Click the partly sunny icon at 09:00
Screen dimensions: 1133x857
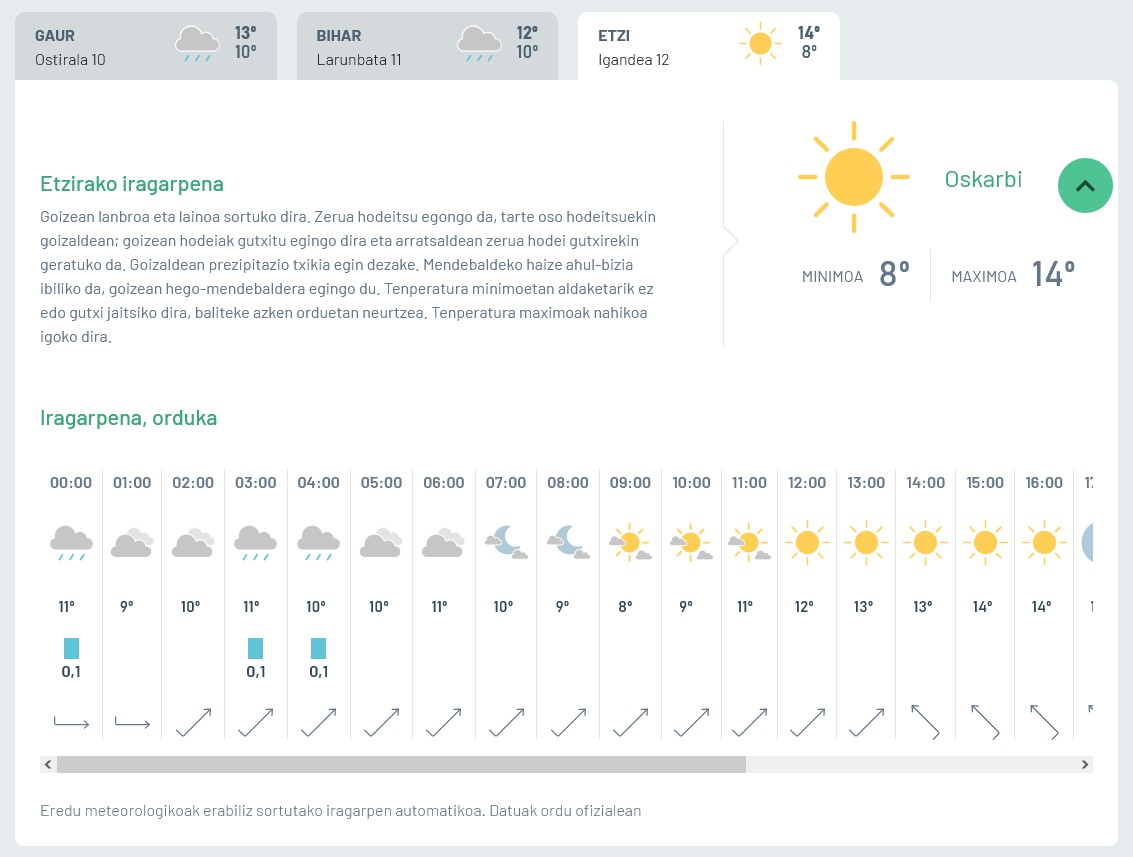tap(630, 543)
